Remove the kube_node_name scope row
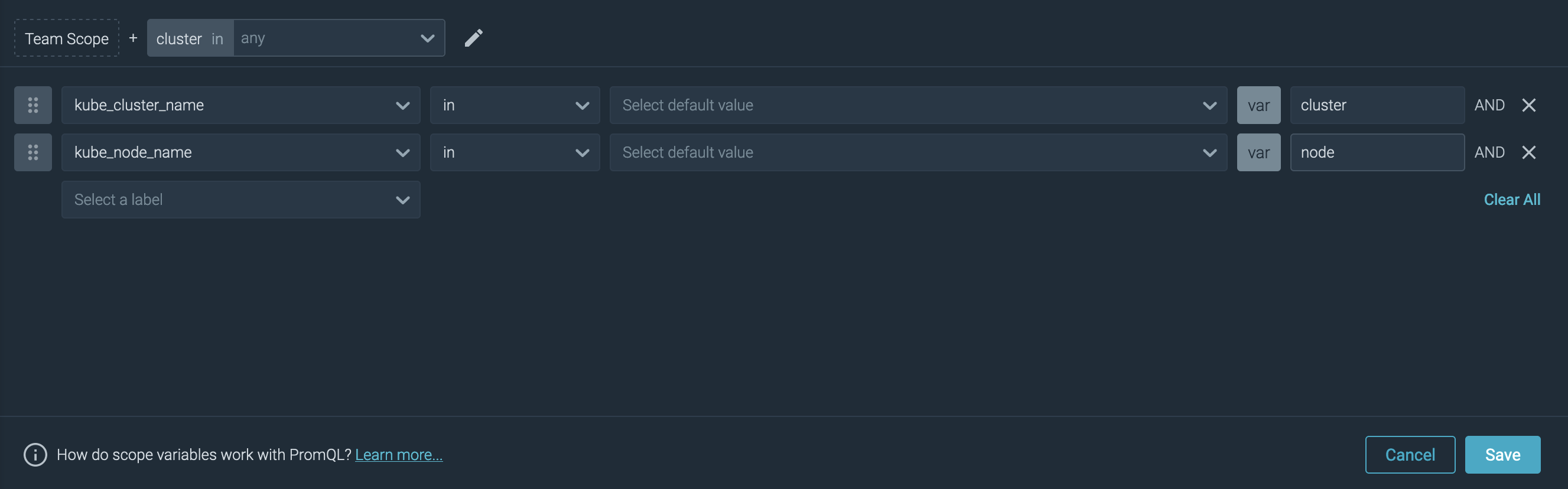 pyautogui.click(x=1528, y=152)
